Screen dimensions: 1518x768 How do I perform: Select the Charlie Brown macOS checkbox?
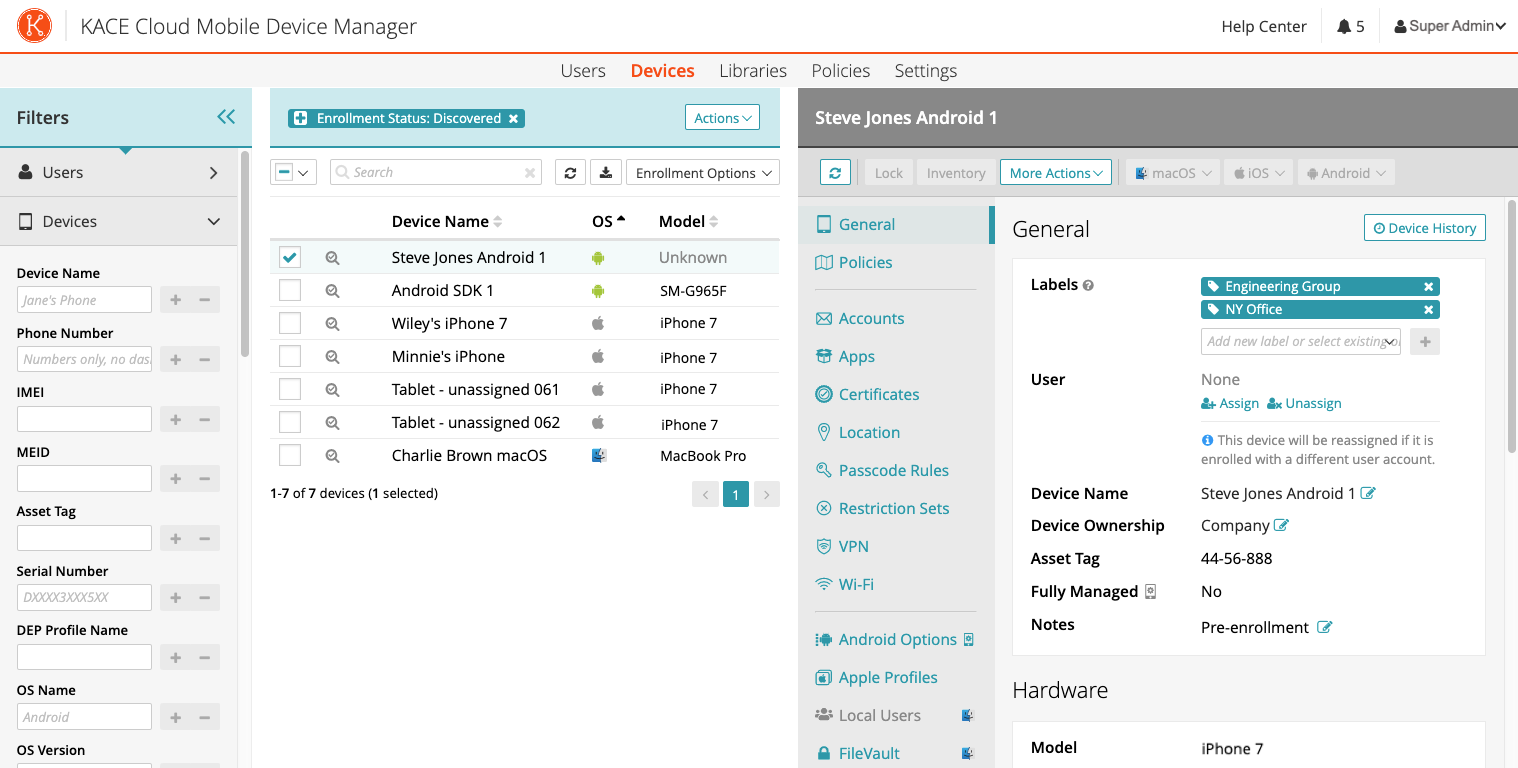pyautogui.click(x=290, y=456)
